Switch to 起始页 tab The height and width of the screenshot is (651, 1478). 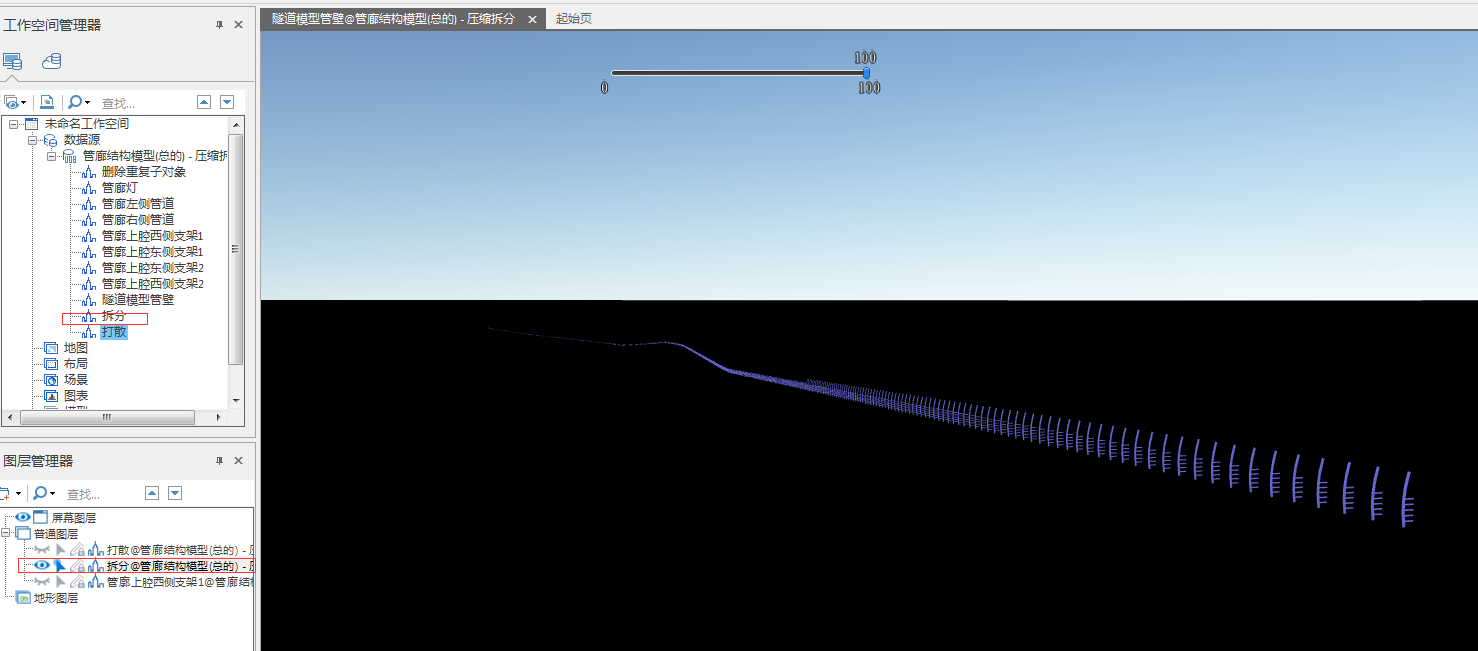[574, 18]
